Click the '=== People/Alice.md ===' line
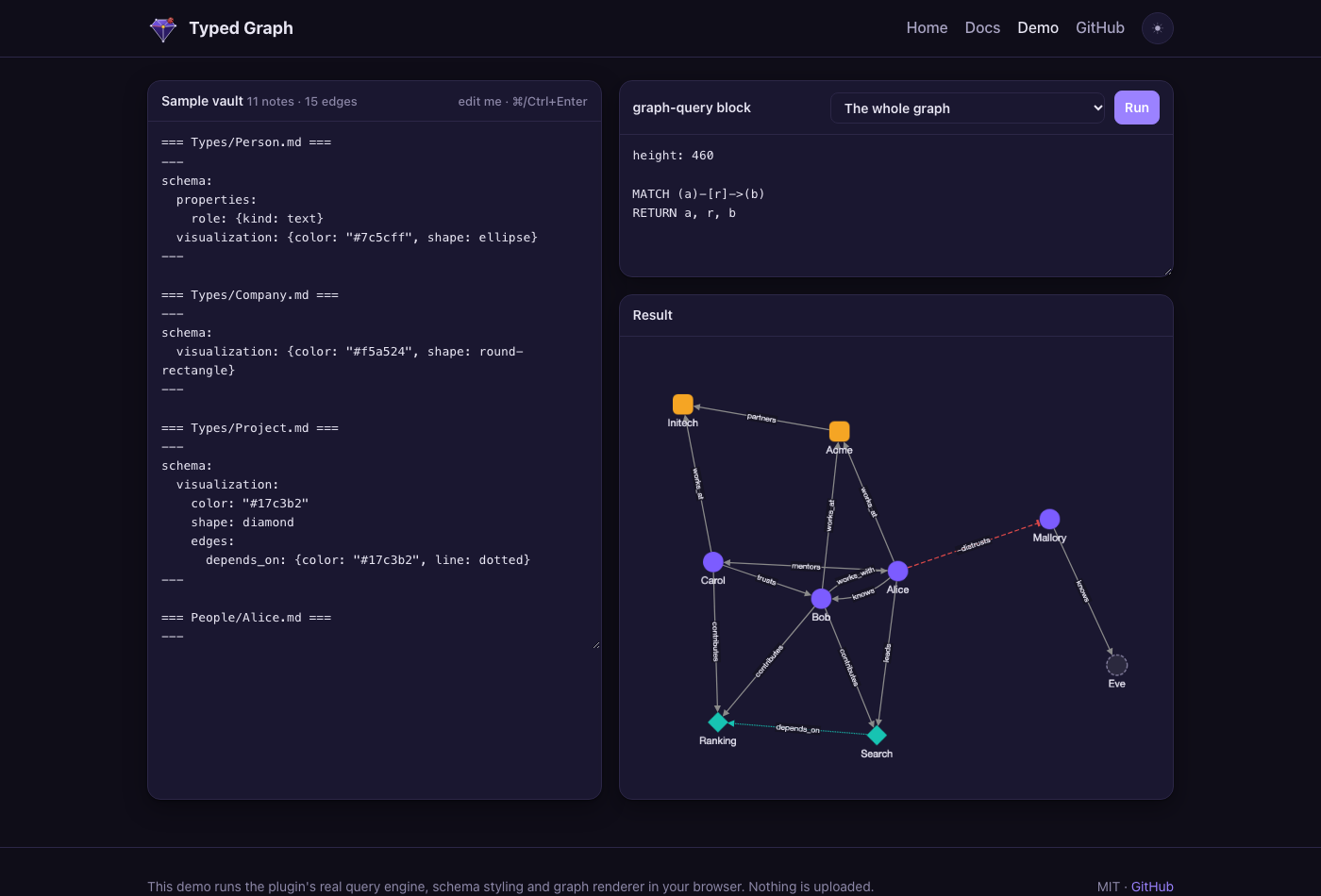Viewport: 1321px width, 896px height. (246, 618)
